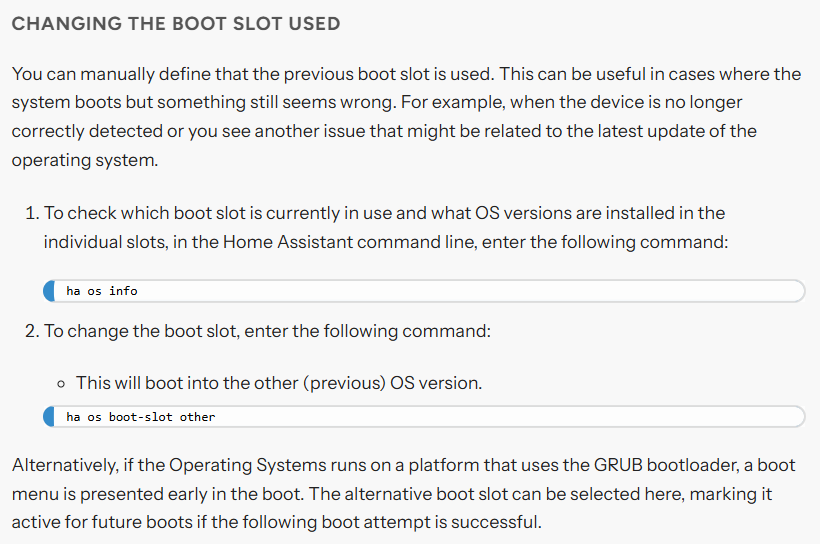This screenshot has width=820, height=544.
Task: Click the word 'info' in the first command
Action: (123, 291)
